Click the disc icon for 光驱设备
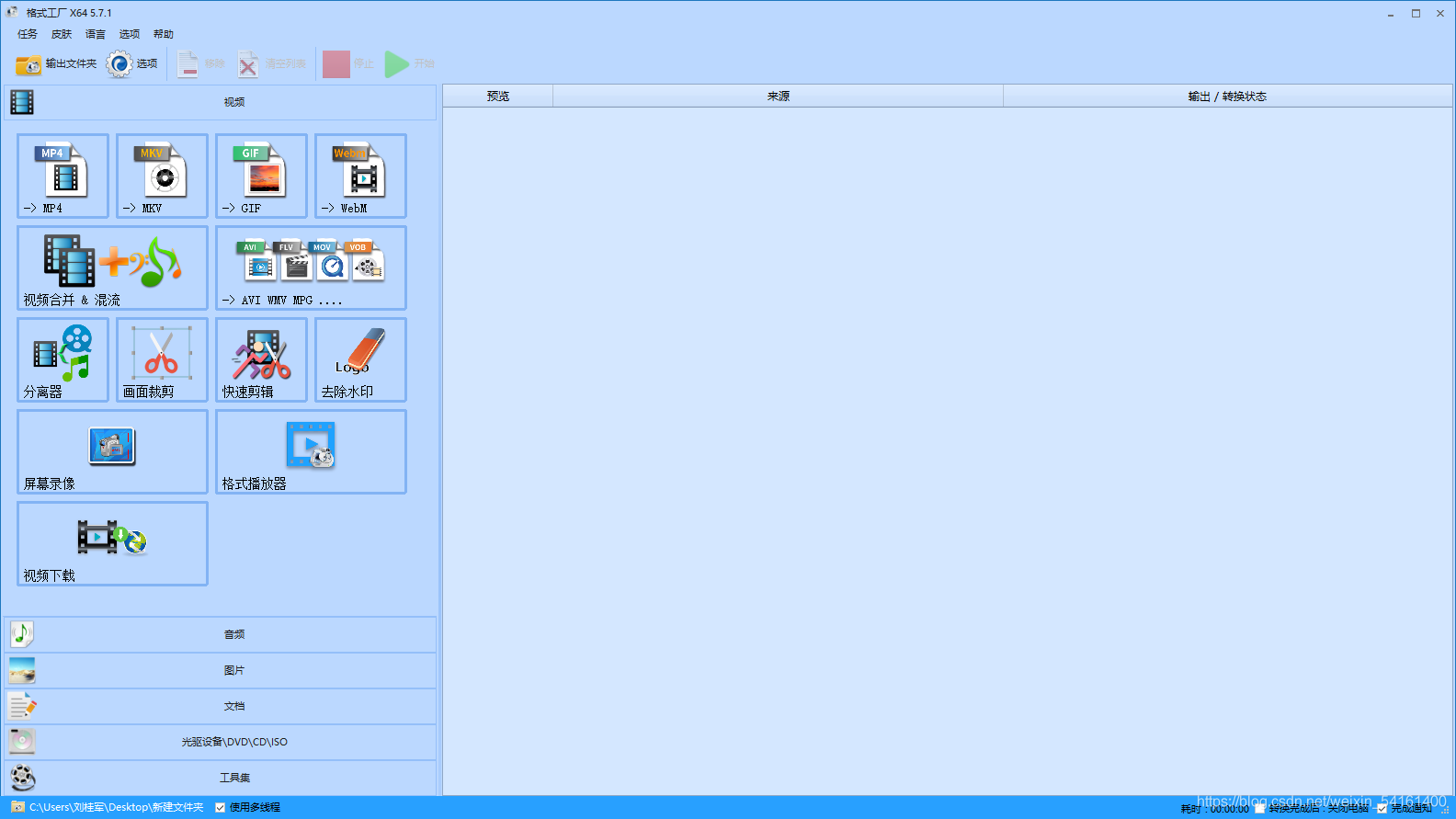 pyautogui.click(x=22, y=741)
